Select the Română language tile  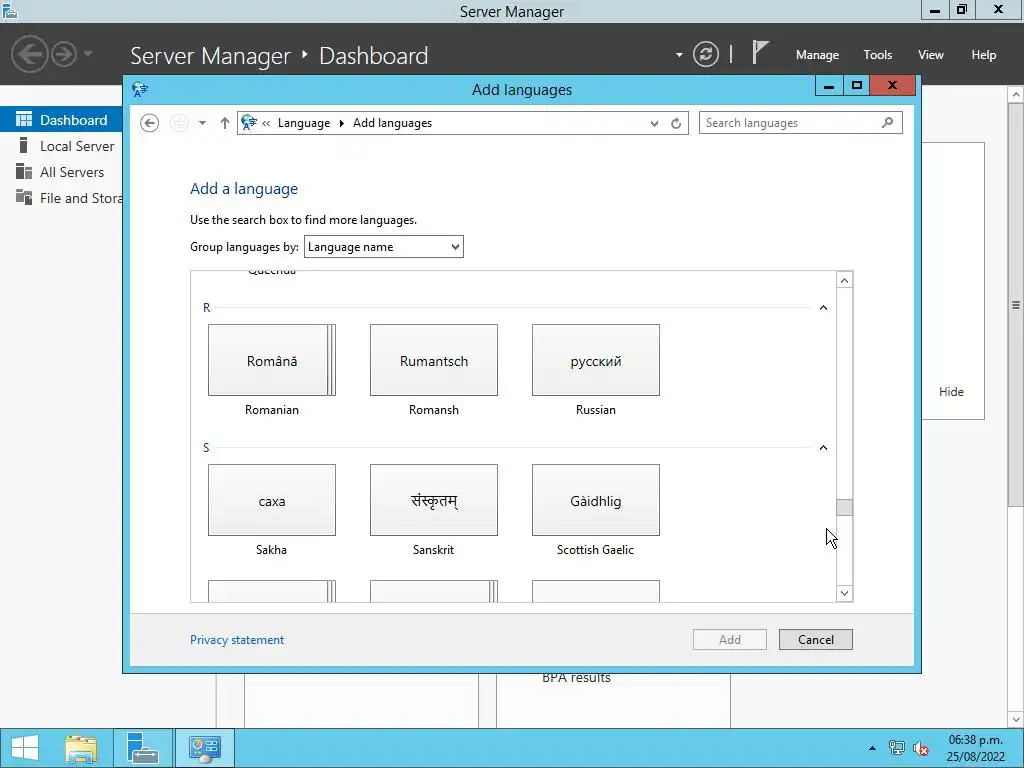click(x=272, y=360)
